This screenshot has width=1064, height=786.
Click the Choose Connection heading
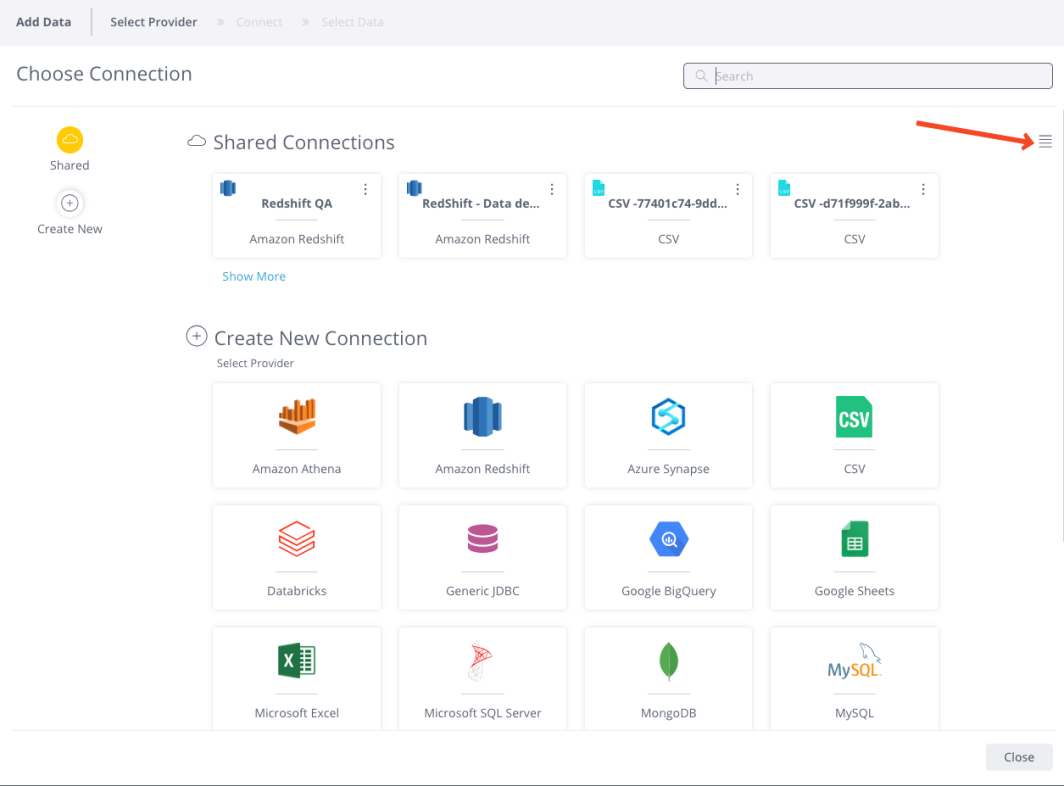104,73
